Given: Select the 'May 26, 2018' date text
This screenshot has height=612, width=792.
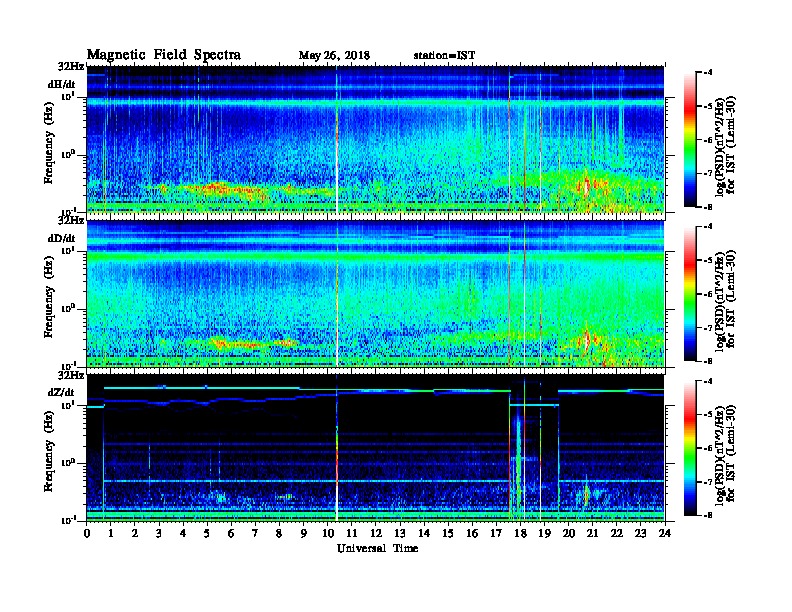Looking at the screenshot, I should point(334,56).
